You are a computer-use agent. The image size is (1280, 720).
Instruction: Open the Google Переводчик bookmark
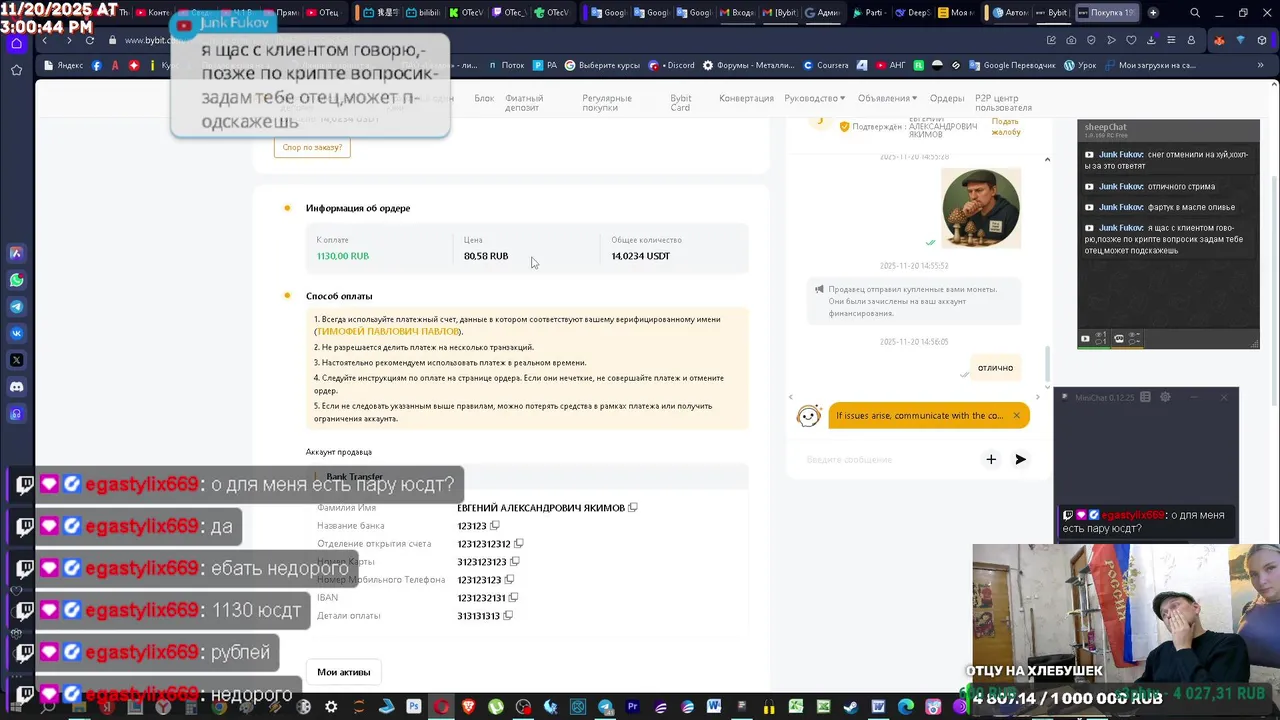pyautogui.click(x=1012, y=65)
